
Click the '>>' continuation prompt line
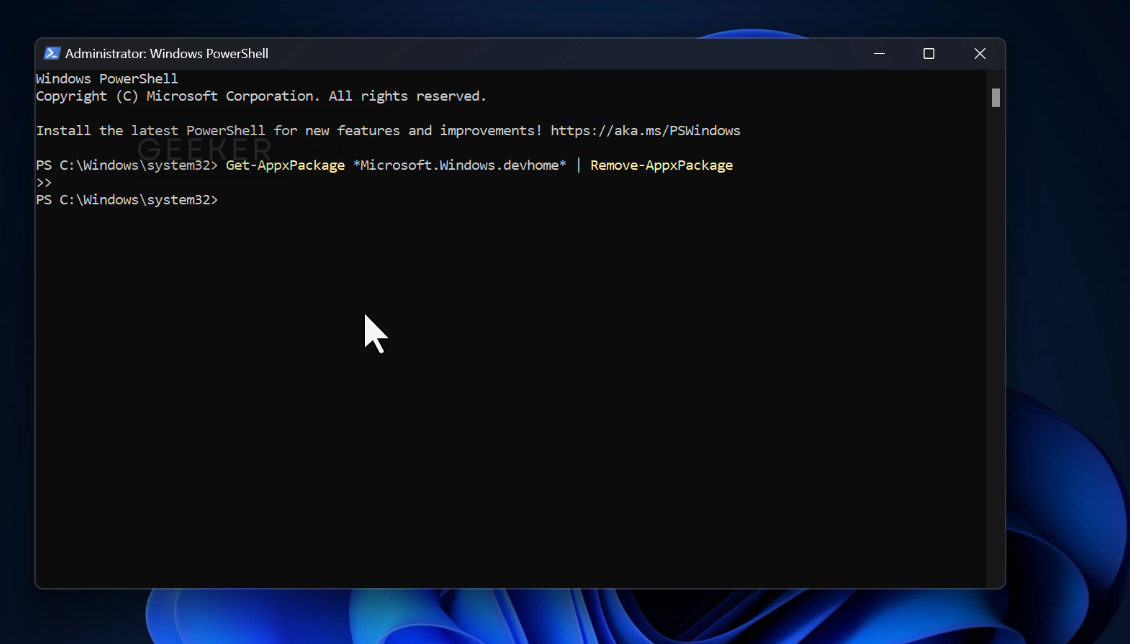(x=44, y=182)
